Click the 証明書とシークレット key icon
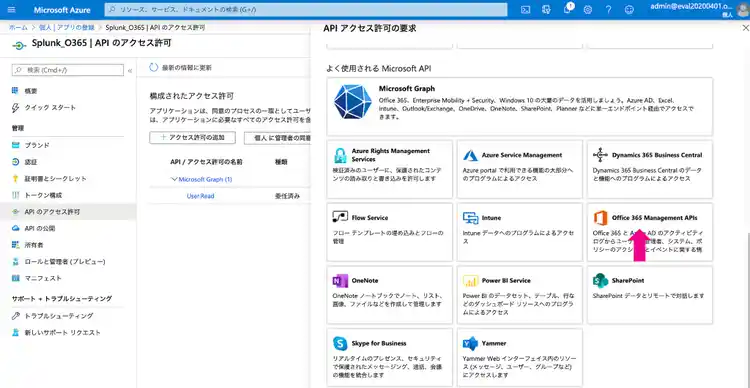The image size is (750, 388). coord(16,179)
